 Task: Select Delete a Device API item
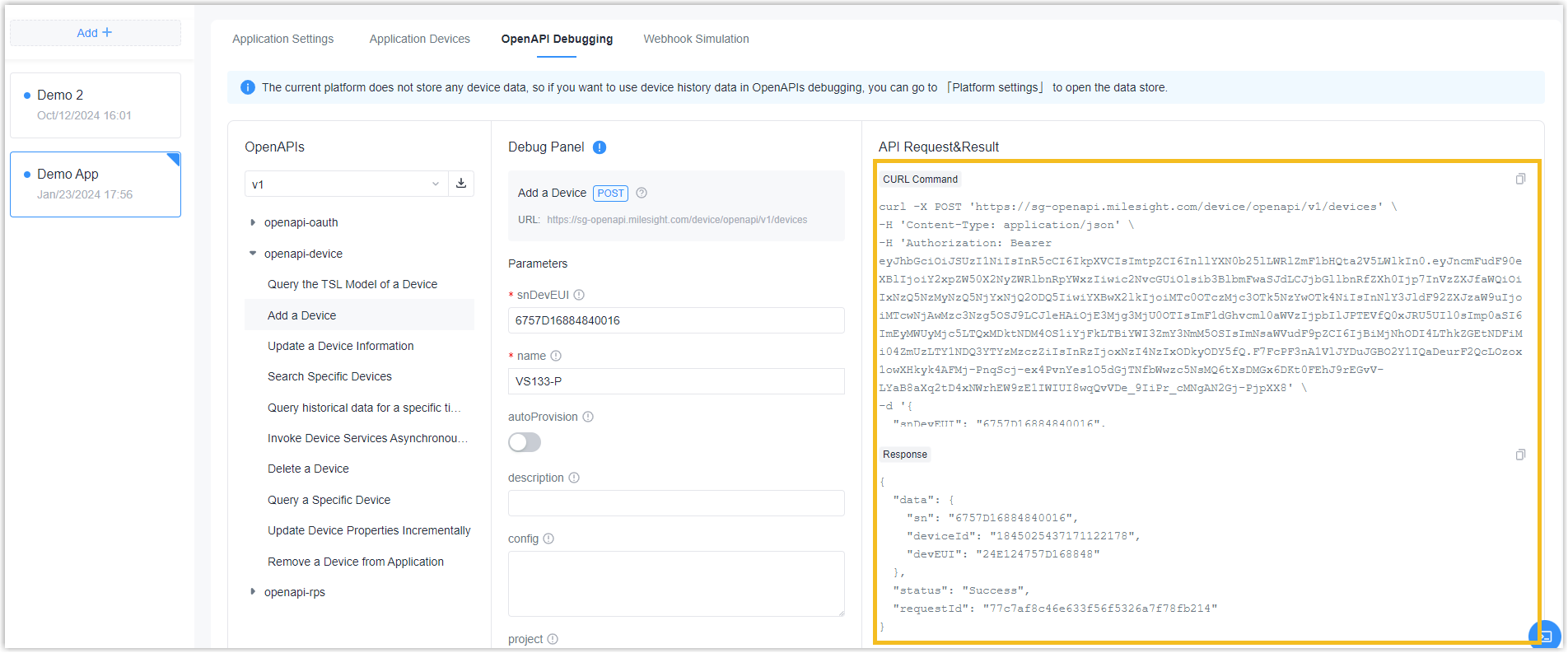308,469
